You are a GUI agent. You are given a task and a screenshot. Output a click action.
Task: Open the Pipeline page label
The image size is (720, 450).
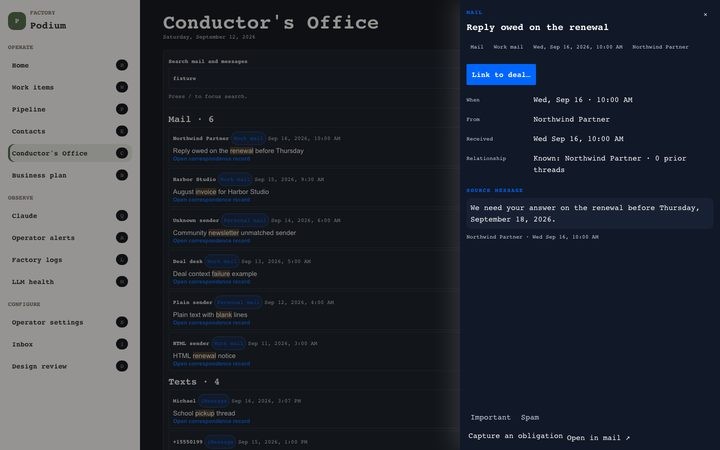point(28,110)
